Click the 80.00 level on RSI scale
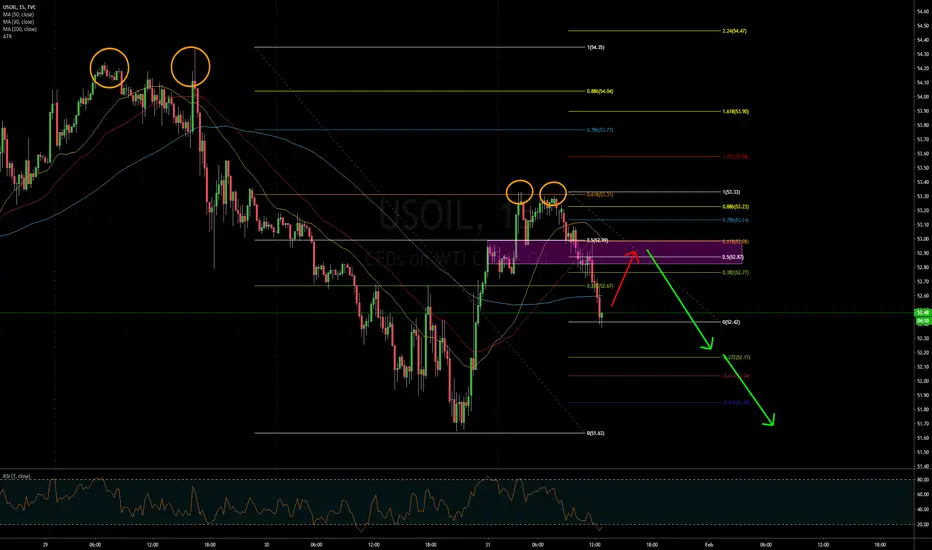 (x=923, y=479)
